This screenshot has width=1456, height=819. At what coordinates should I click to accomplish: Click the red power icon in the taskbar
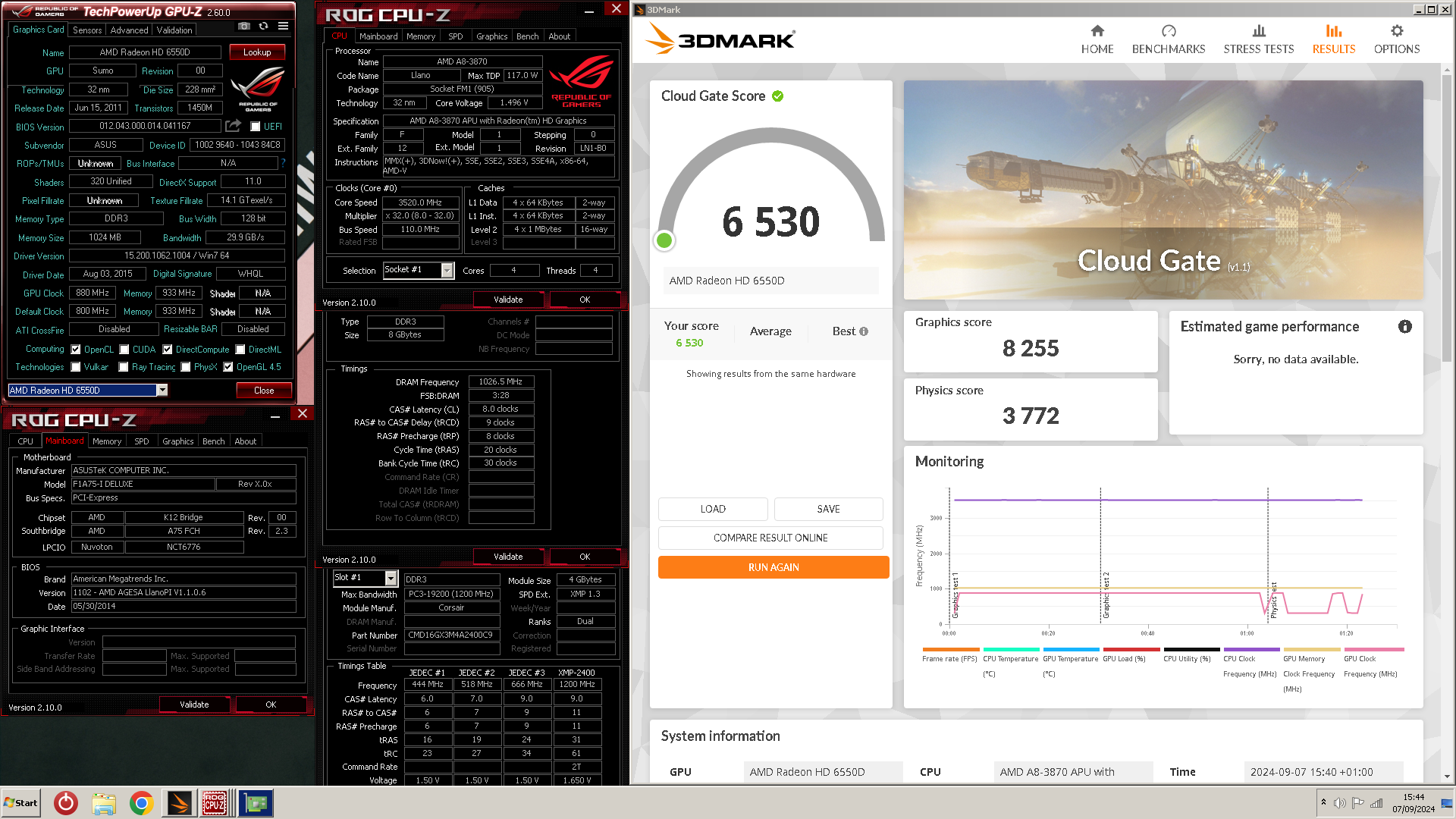click(66, 803)
